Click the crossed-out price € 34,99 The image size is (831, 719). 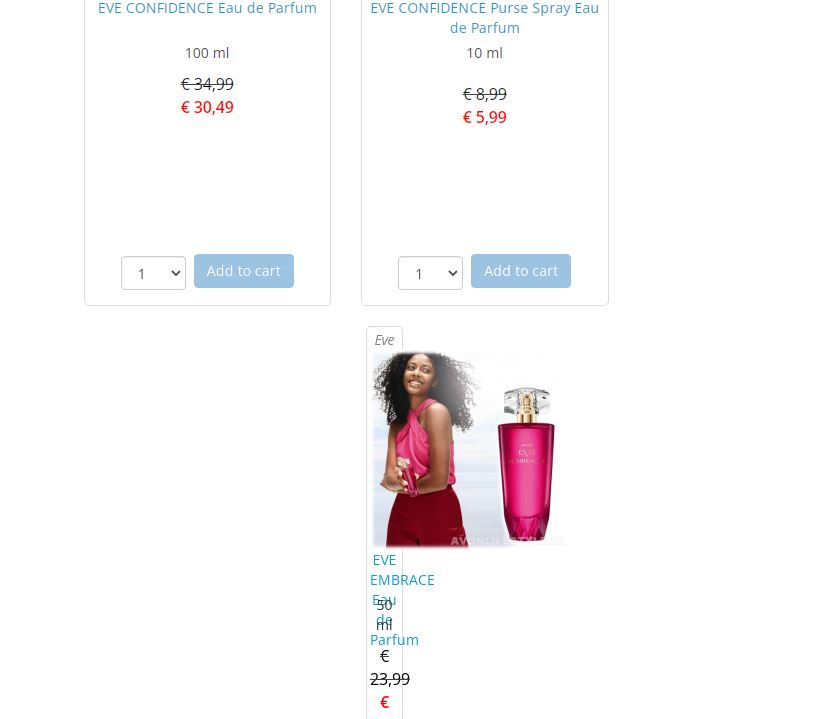[x=207, y=84]
